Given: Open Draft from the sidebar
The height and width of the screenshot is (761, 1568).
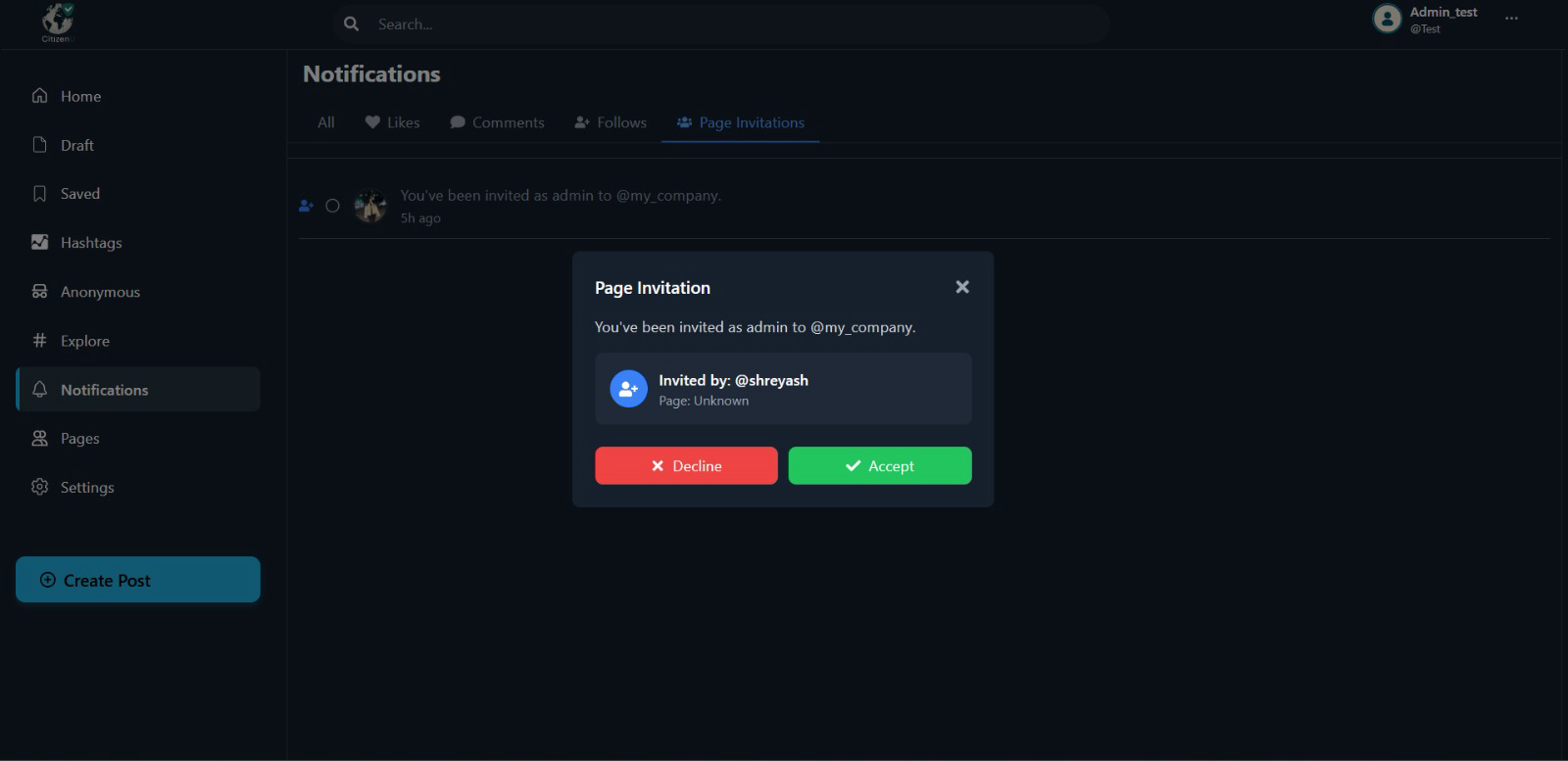Looking at the screenshot, I should (76, 145).
